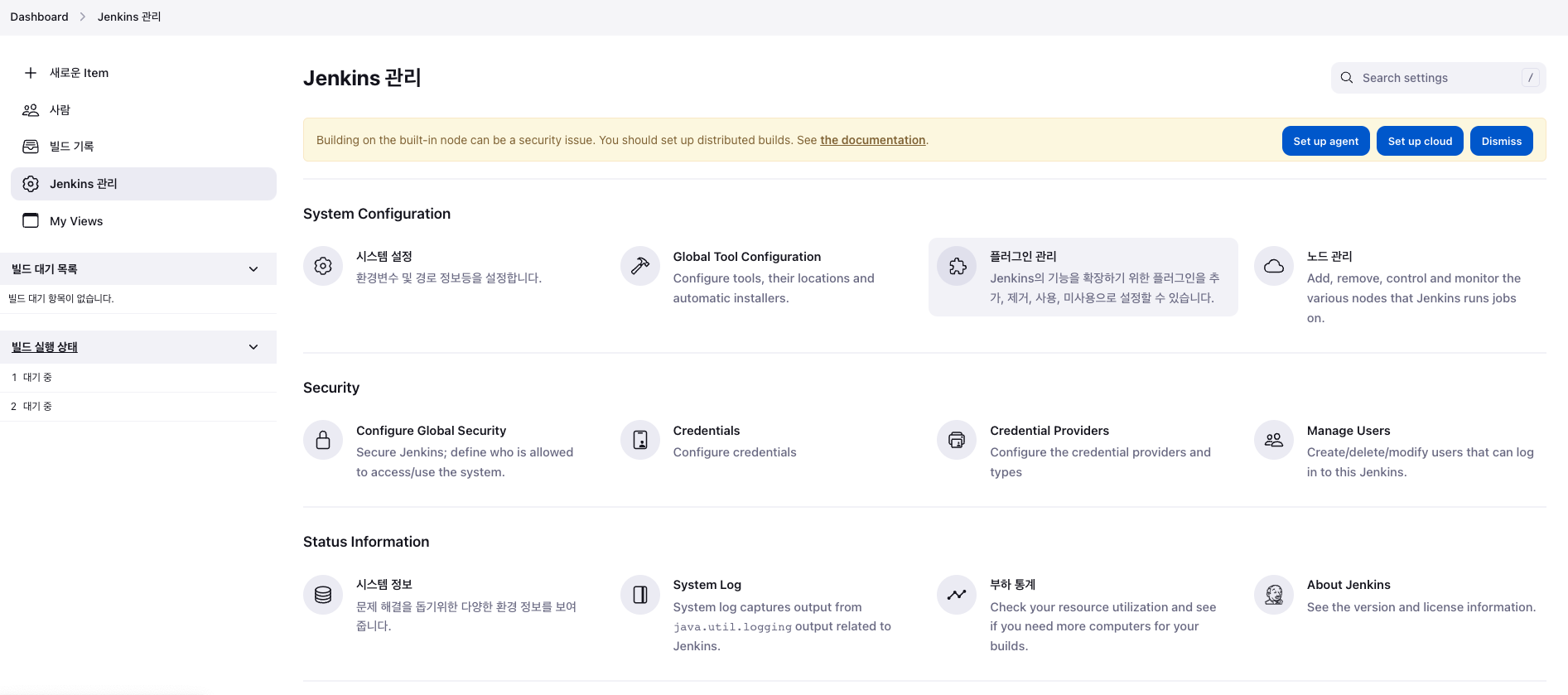Click the 빌드 대기 목록 panel title
The height and width of the screenshot is (695, 1568).
pos(45,269)
